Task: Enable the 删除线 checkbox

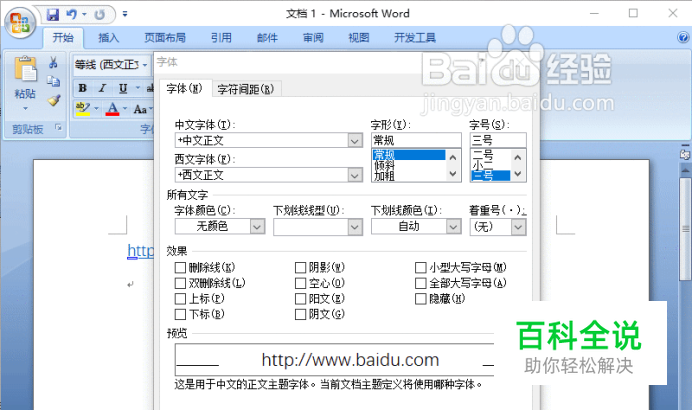Action: (180, 267)
